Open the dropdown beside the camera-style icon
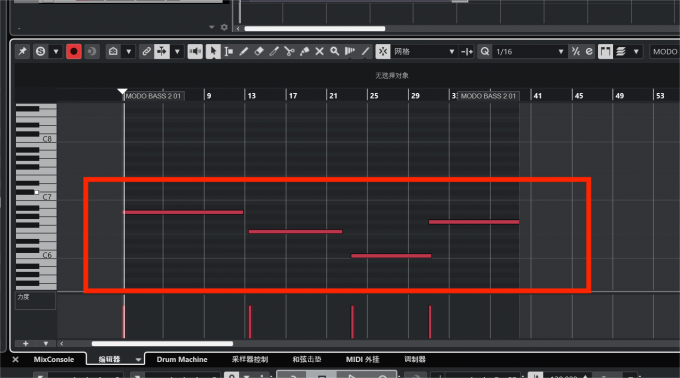The width and height of the screenshot is (680, 378). pos(129,52)
